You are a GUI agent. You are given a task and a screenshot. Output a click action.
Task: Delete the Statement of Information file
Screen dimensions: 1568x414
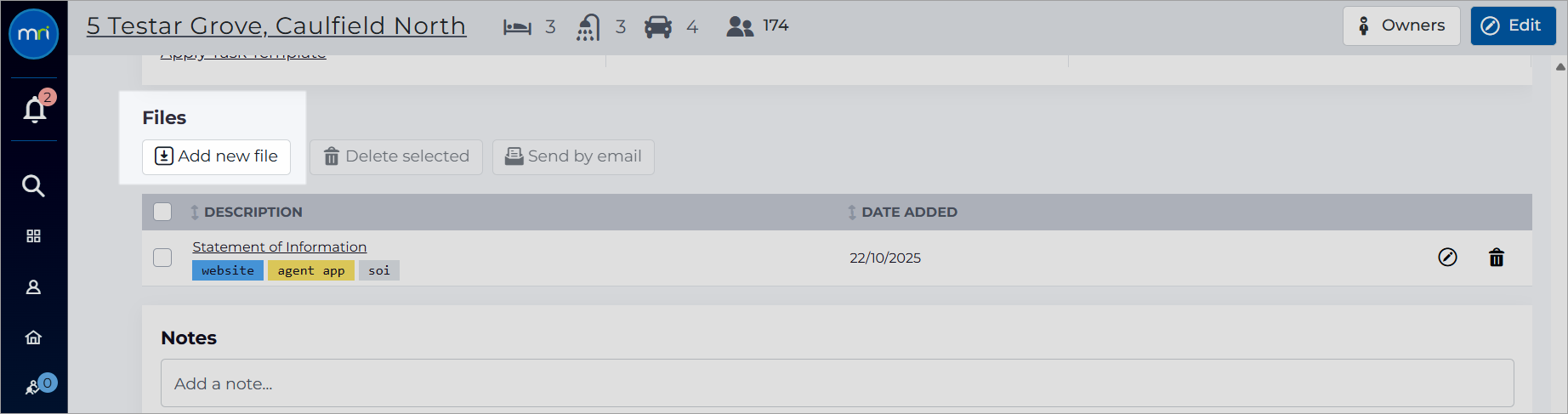1497,258
